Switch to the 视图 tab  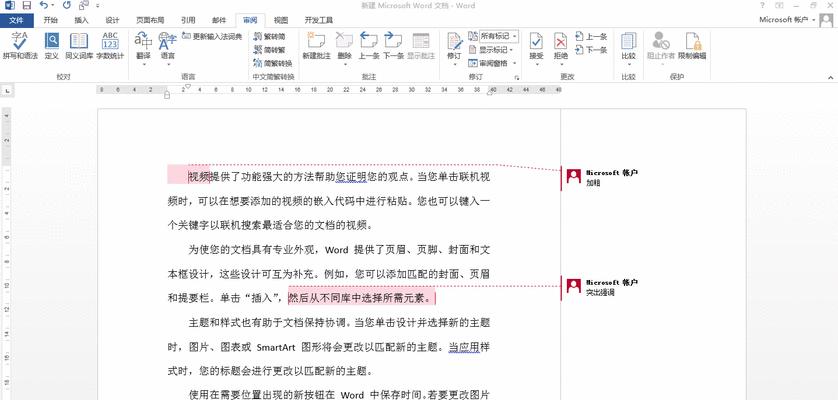[281, 20]
